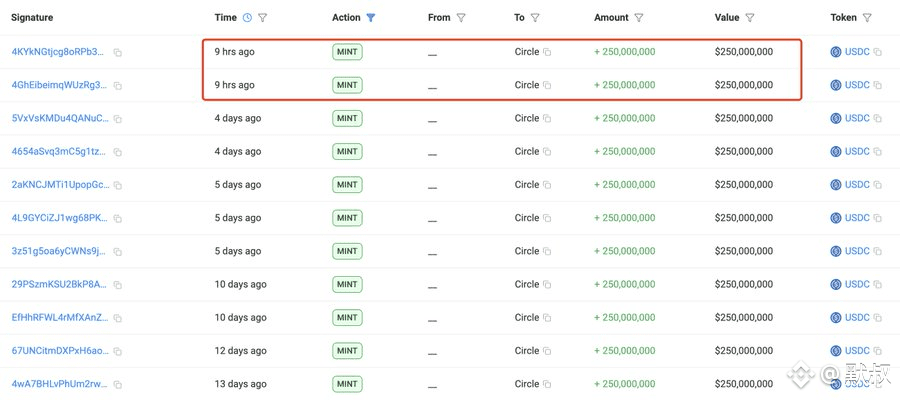Click Circle in the 29PSzmKSU2BkP8A row

click(x=526, y=285)
